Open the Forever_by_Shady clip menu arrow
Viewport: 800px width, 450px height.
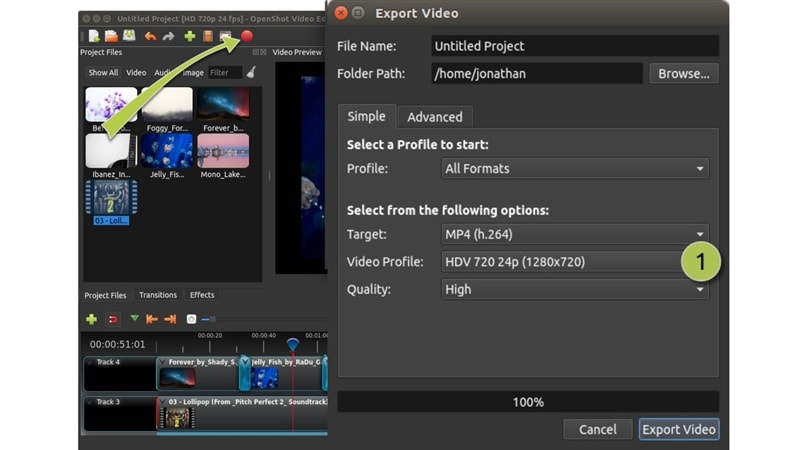163,362
